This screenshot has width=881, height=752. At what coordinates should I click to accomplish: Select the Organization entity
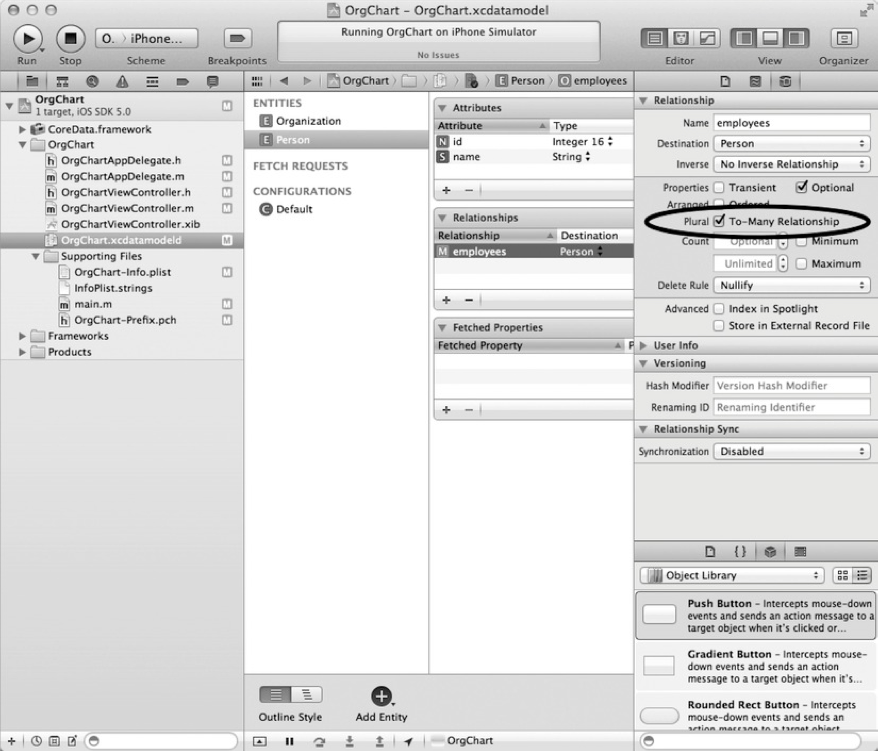point(308,121)
